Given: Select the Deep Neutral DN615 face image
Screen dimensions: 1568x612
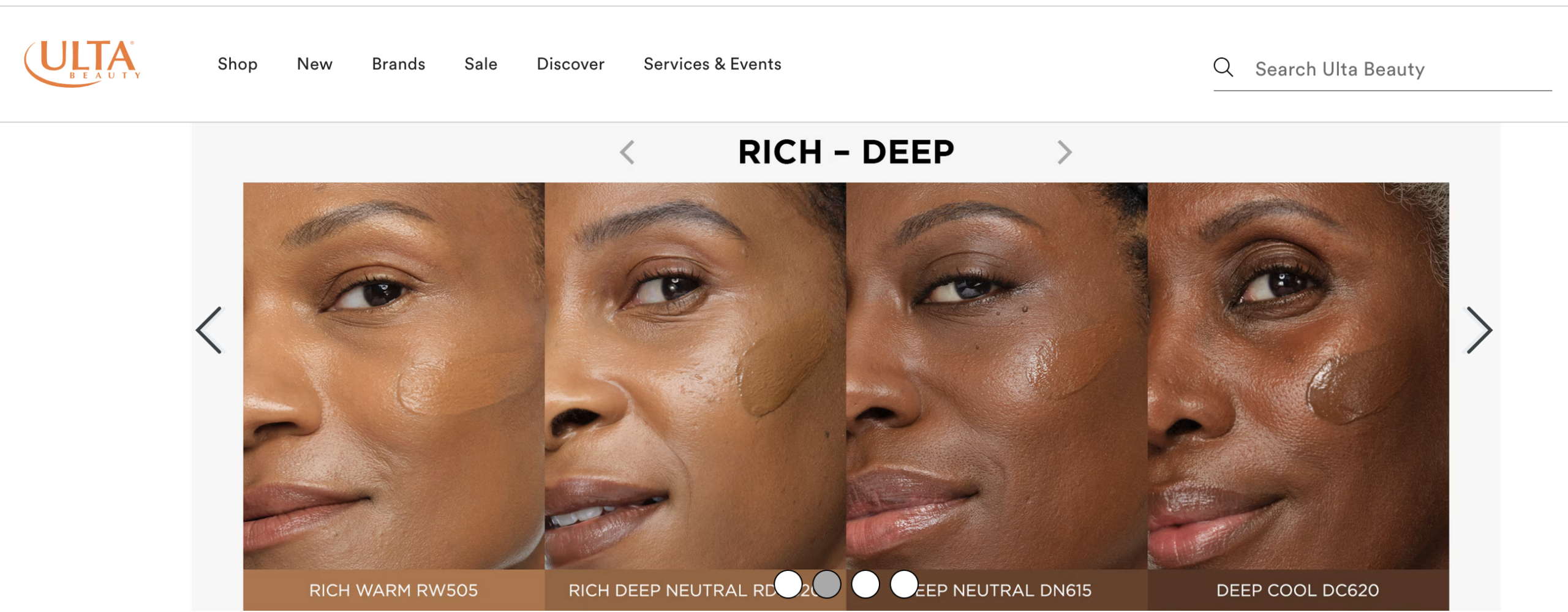Looking at the screenshot, I should [x=997, y=376].
